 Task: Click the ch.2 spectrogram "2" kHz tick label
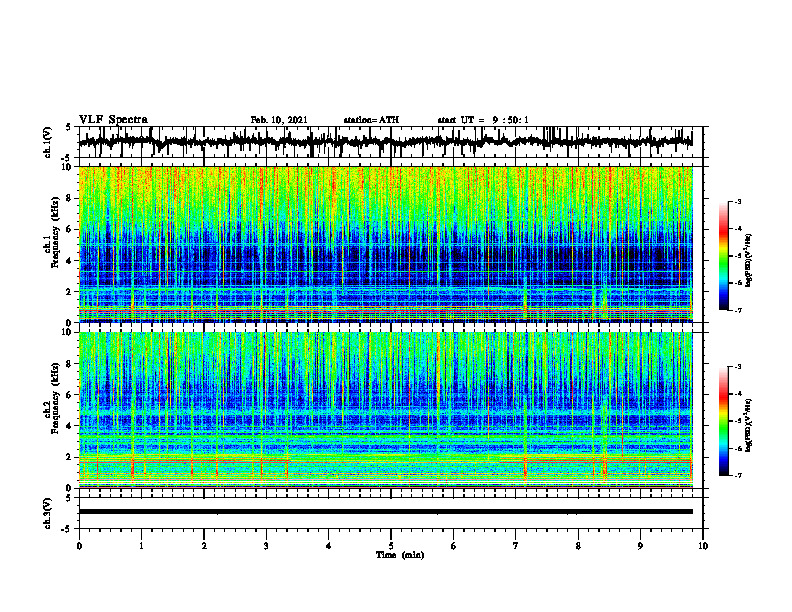[70, 457]
